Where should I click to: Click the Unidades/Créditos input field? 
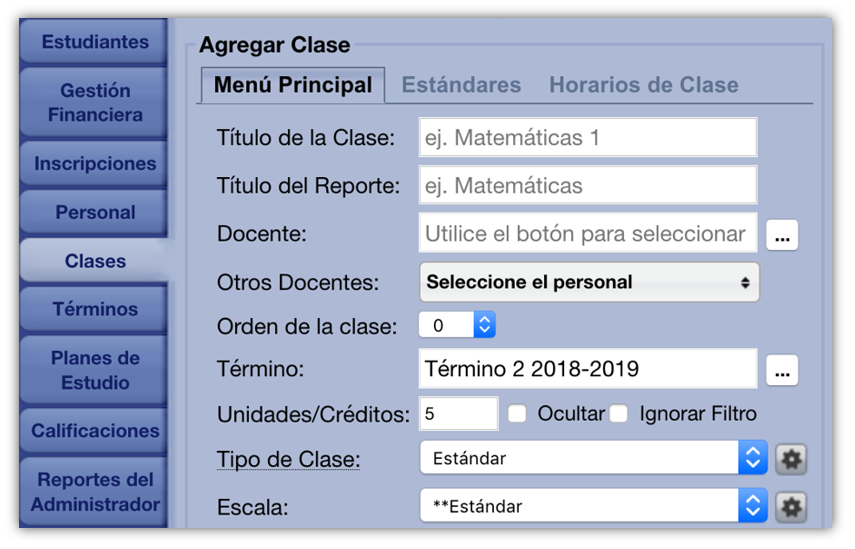coord(458,414)
